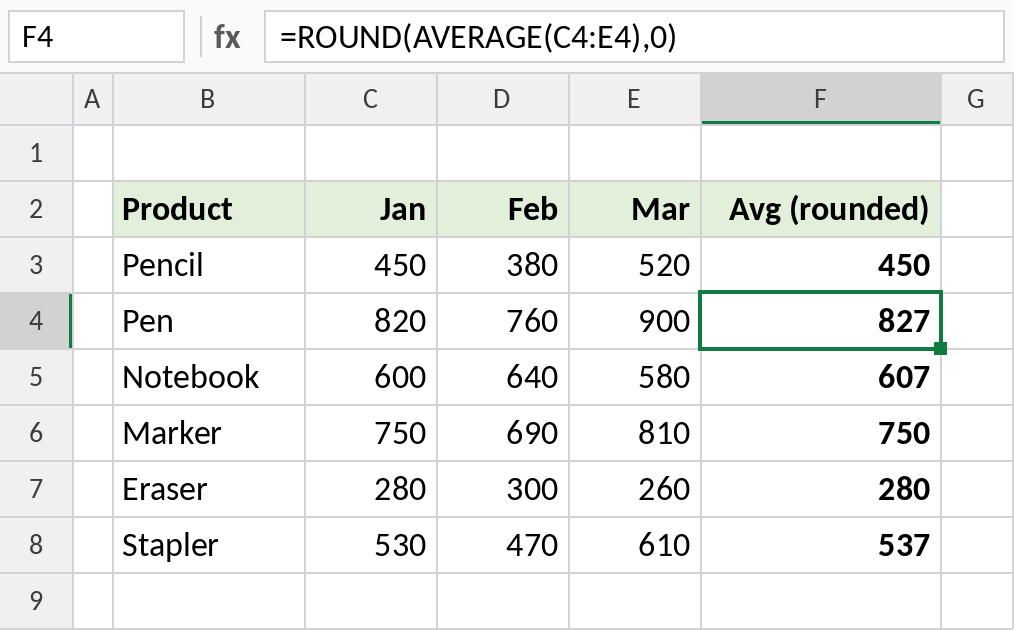
Task: Select column C header
Action: click(371, 99)
